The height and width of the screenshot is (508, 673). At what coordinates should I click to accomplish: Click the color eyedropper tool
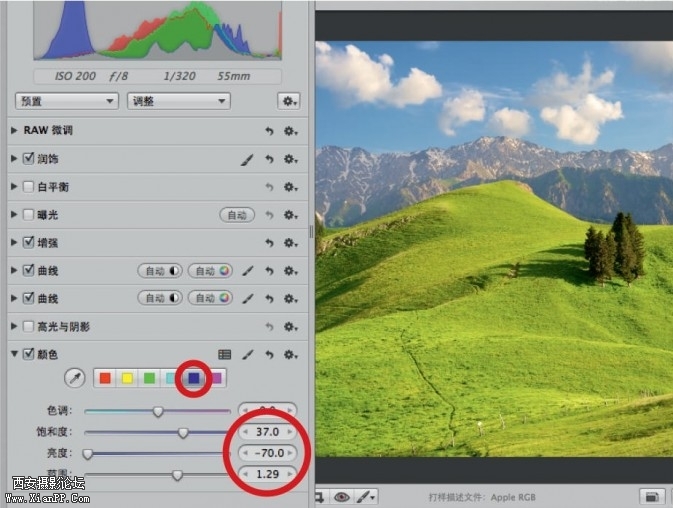(74, 378)
